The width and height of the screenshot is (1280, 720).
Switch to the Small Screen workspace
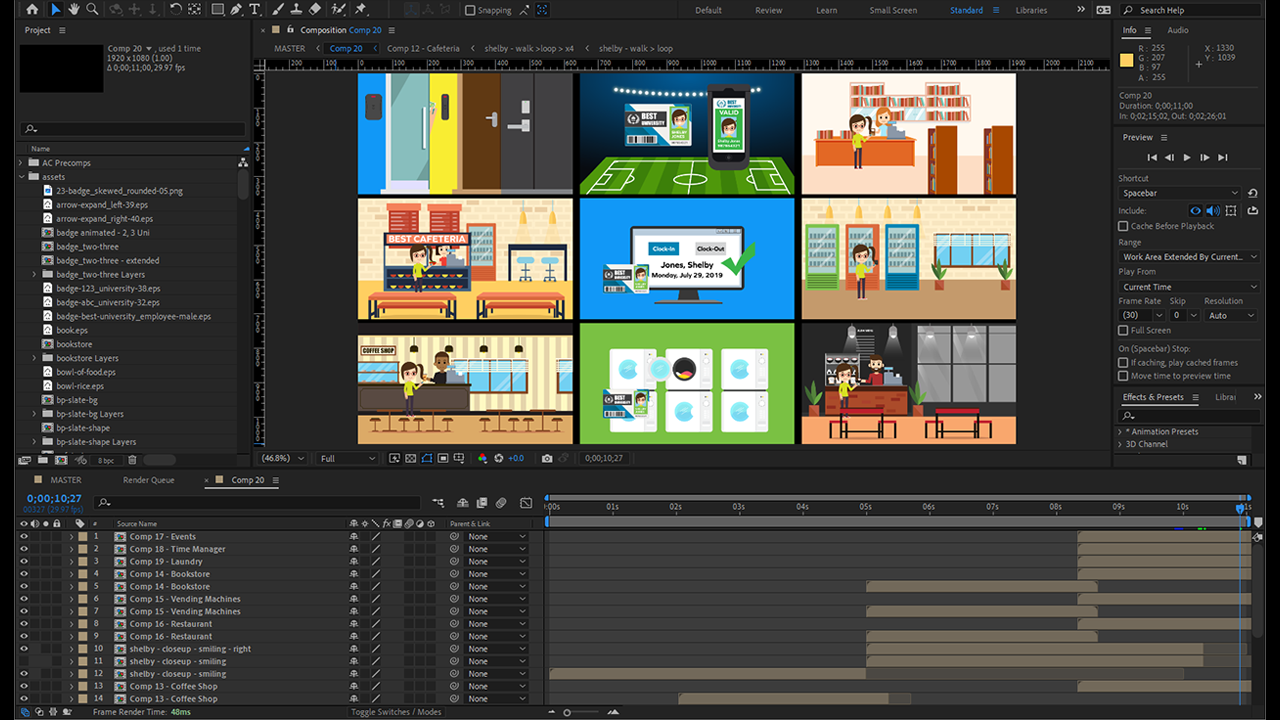[892, 10]
